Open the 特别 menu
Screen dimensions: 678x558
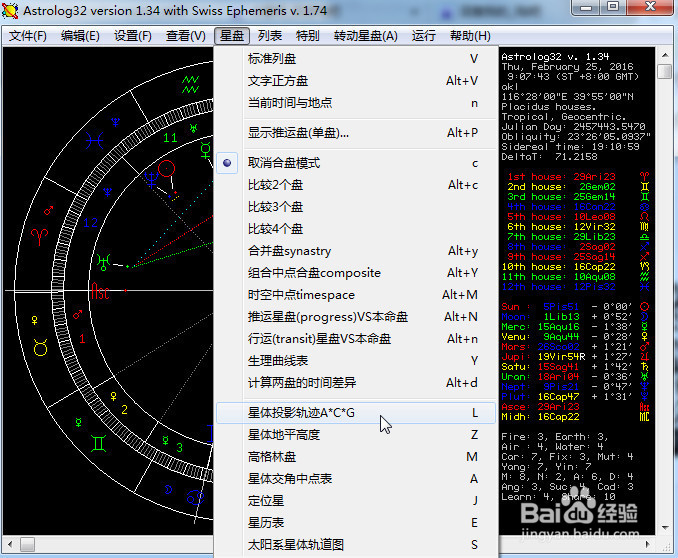(307, 36)
